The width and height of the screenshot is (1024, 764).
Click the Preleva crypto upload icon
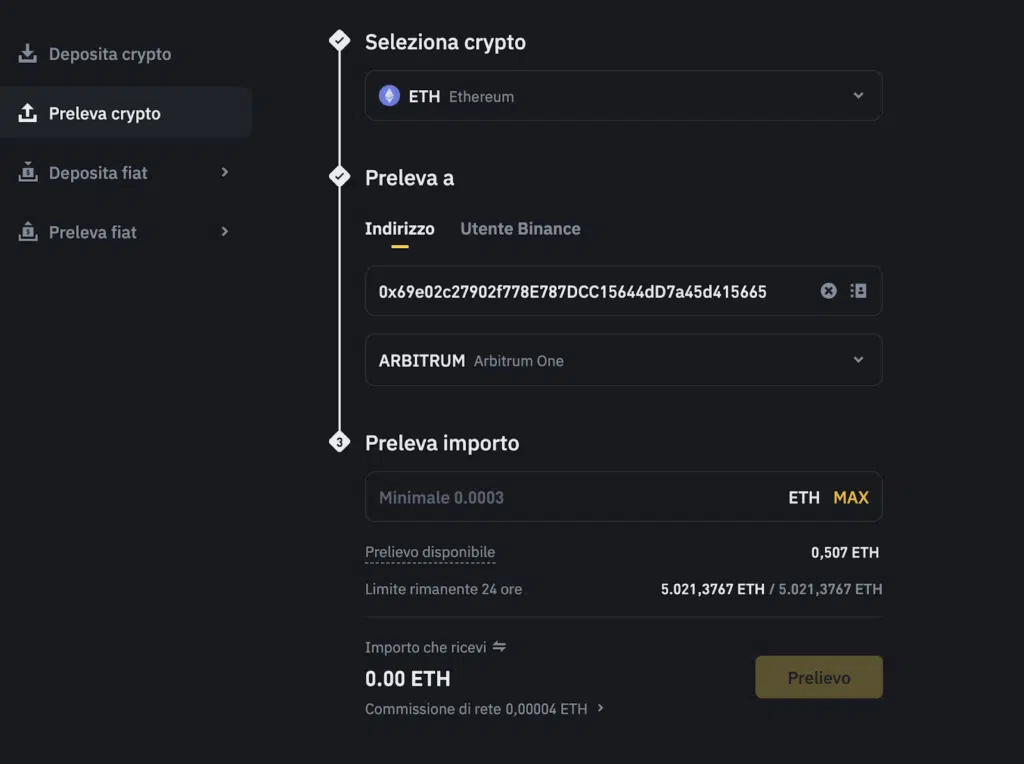point(28,113)
